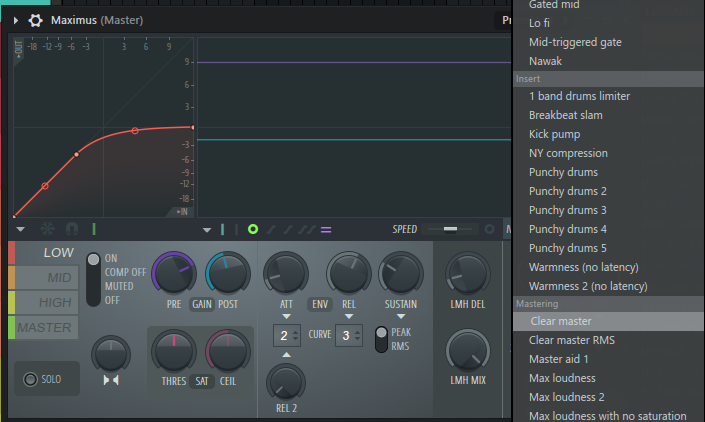The image size is (705, 422).
Task: Click the POST gain knob
Action: pos(228,273)
